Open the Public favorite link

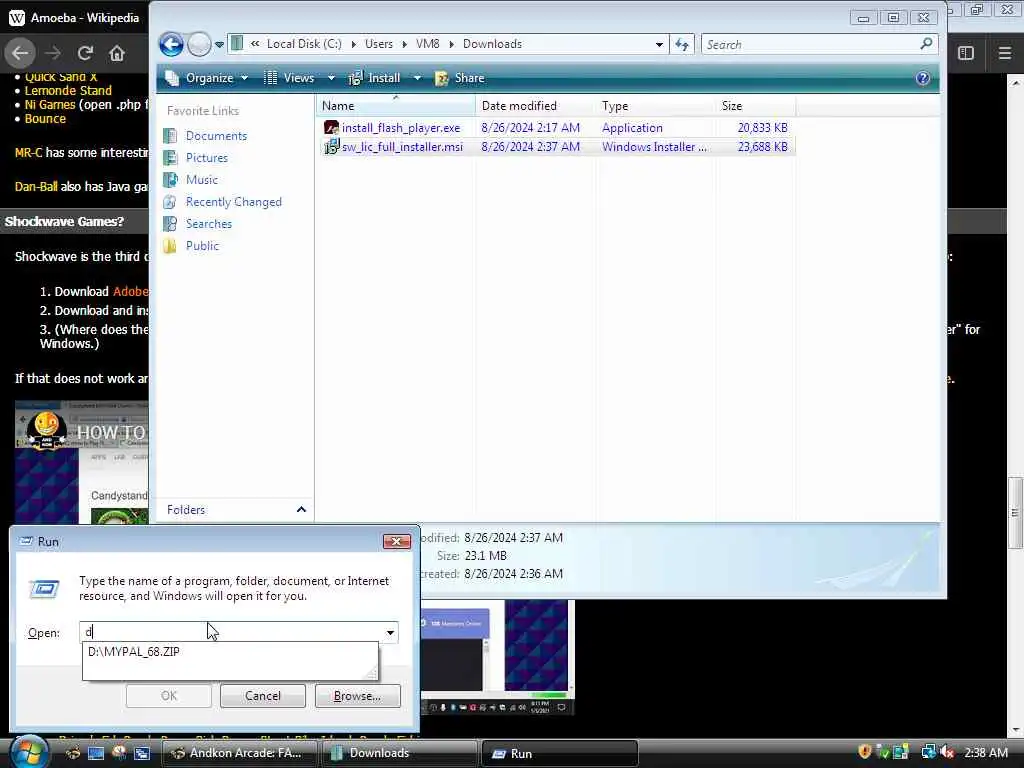tap(202, 246)
